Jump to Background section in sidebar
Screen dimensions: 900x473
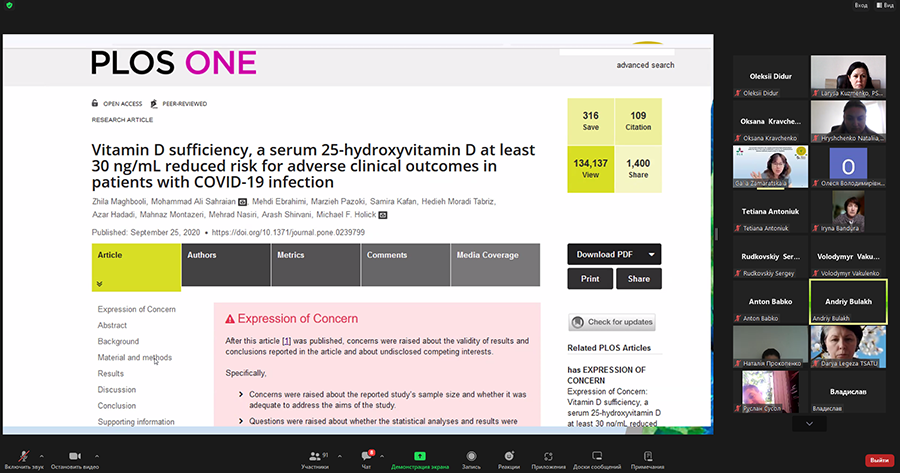point(118,341)
